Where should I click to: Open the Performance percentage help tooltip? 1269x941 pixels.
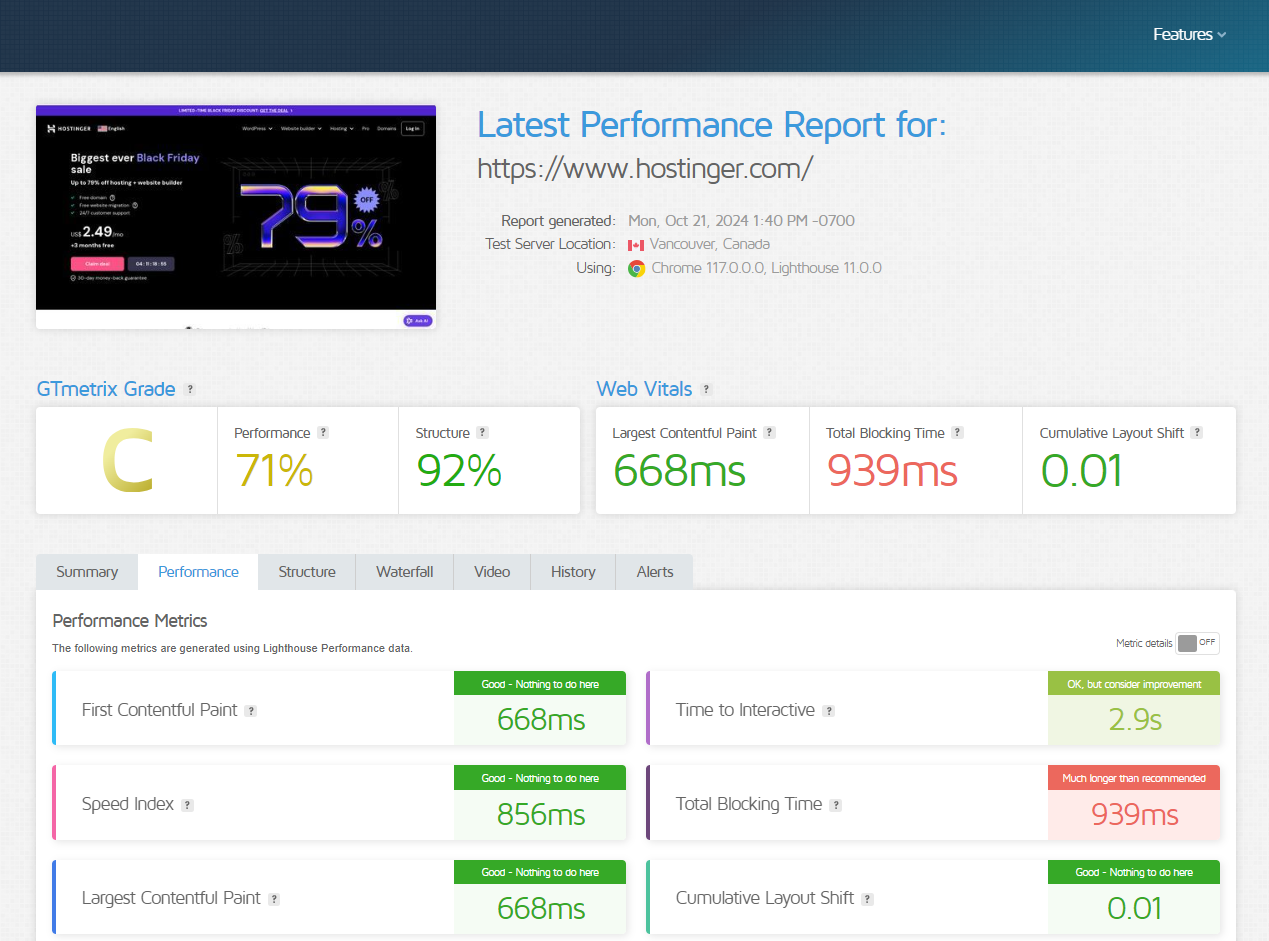322,432
